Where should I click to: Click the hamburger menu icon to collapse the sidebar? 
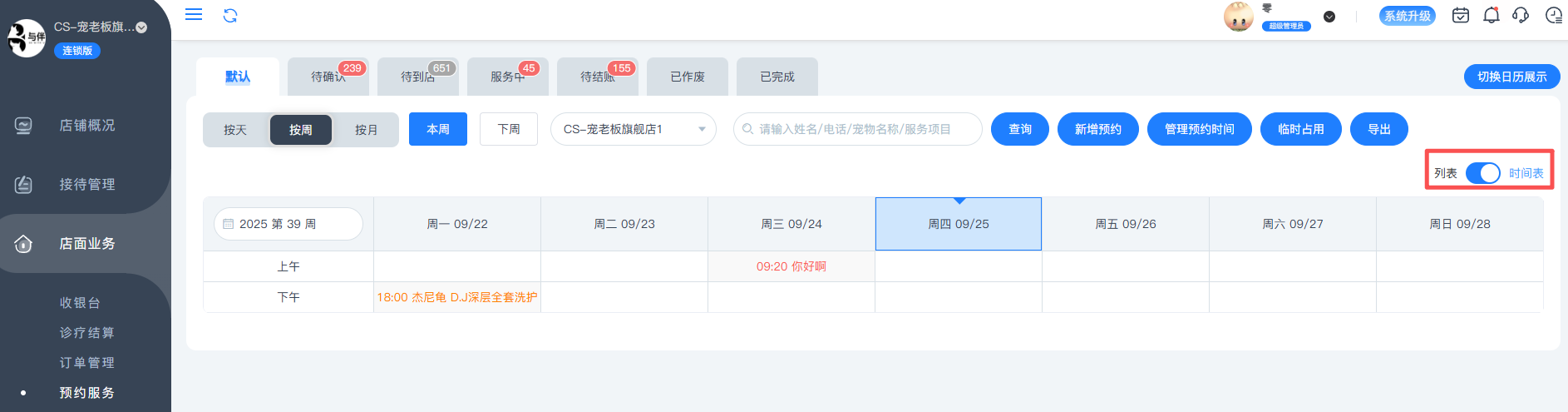(194, 14)
